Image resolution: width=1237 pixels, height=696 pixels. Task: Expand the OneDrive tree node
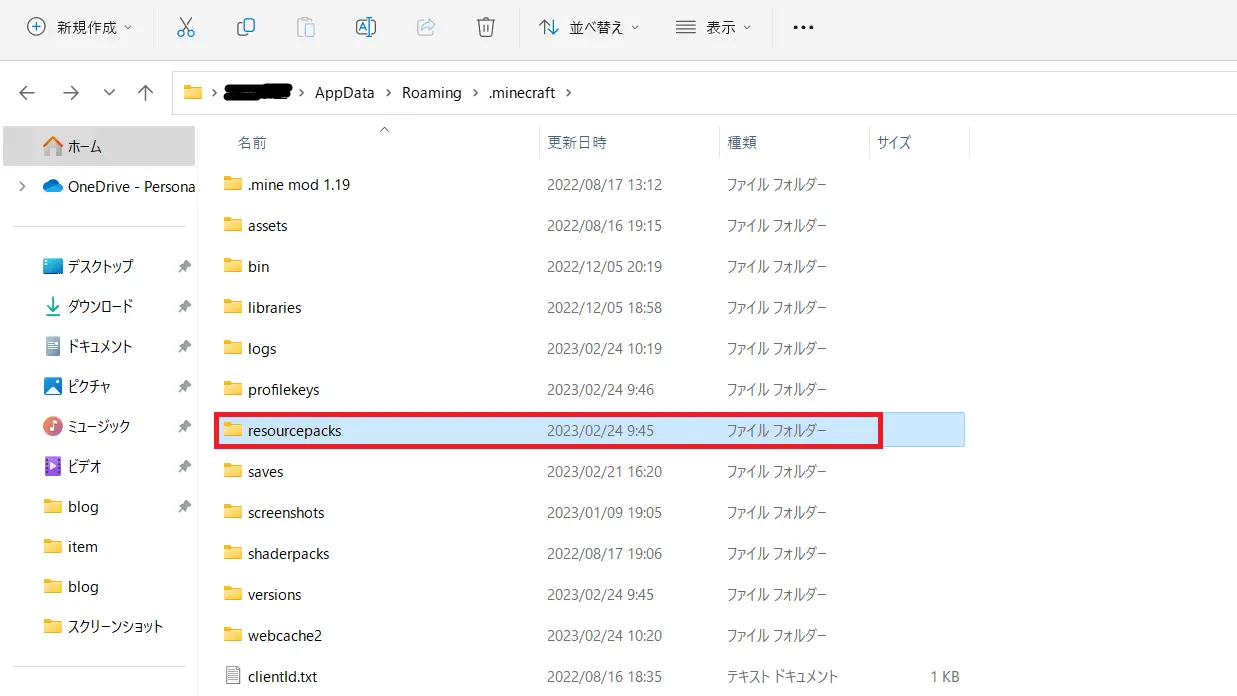[22, 186]
